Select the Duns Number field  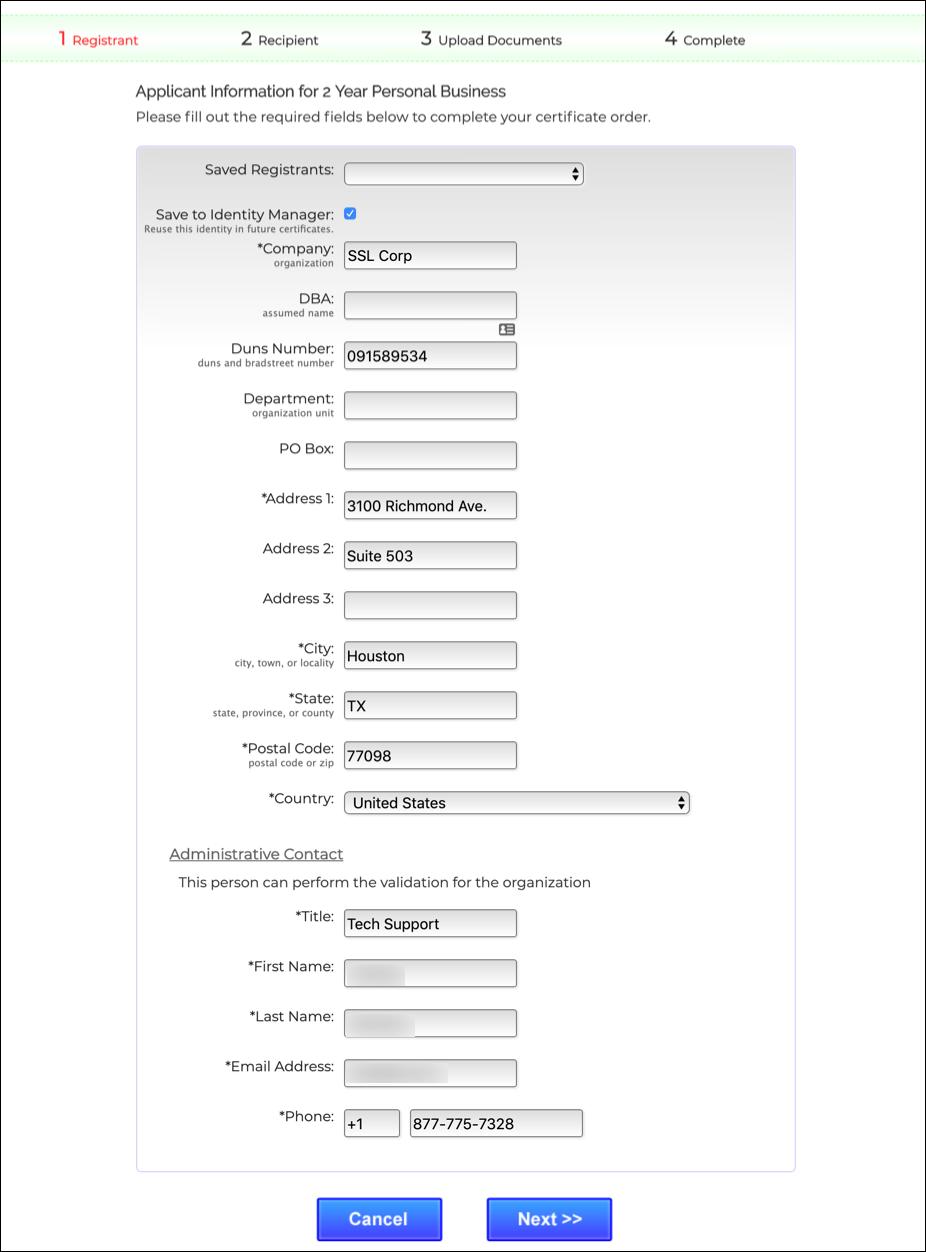point(430,356)
